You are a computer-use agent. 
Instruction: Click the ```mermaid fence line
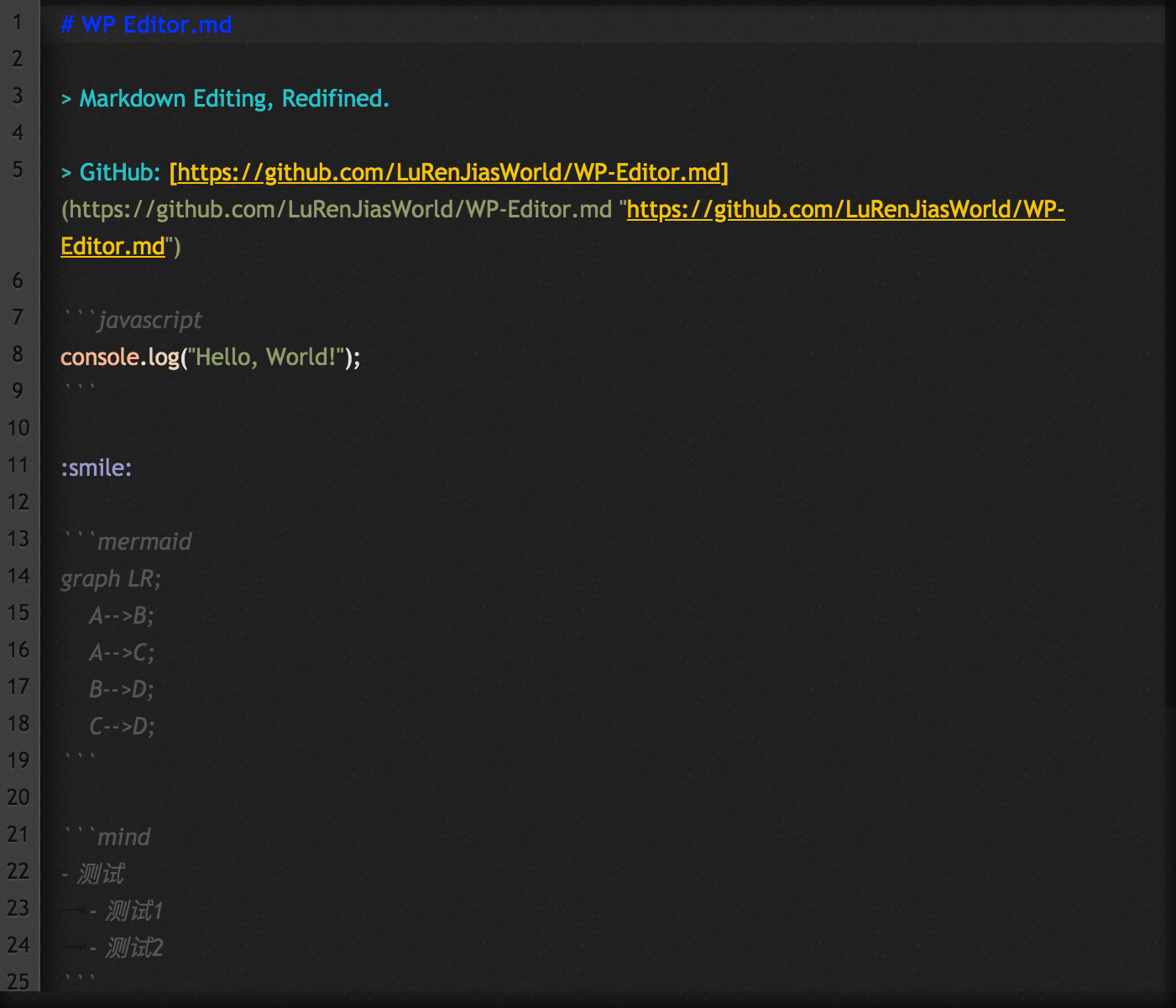pyautogui.click(x=128, y=541)
